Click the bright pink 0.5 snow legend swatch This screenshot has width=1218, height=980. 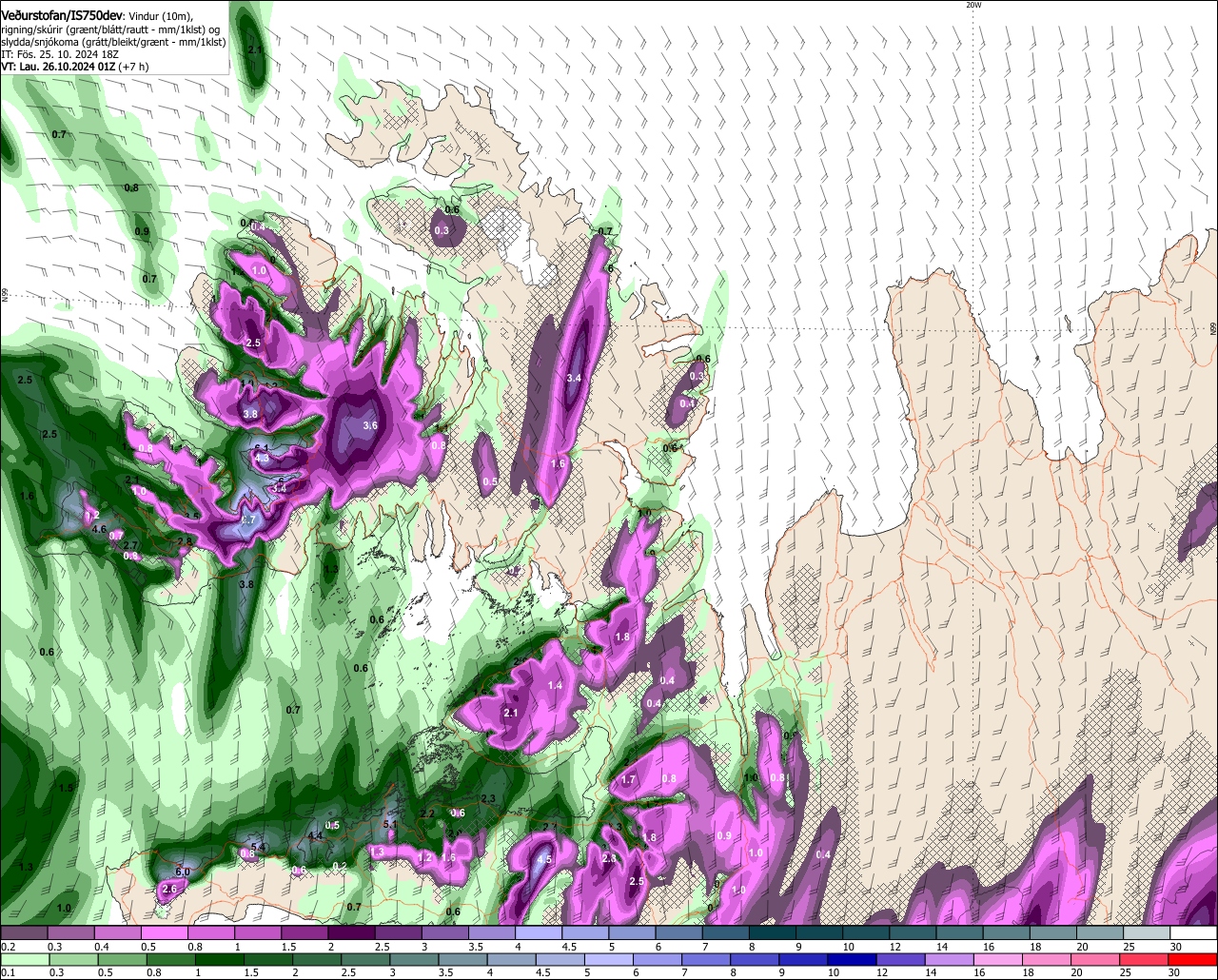coord(164,932)
